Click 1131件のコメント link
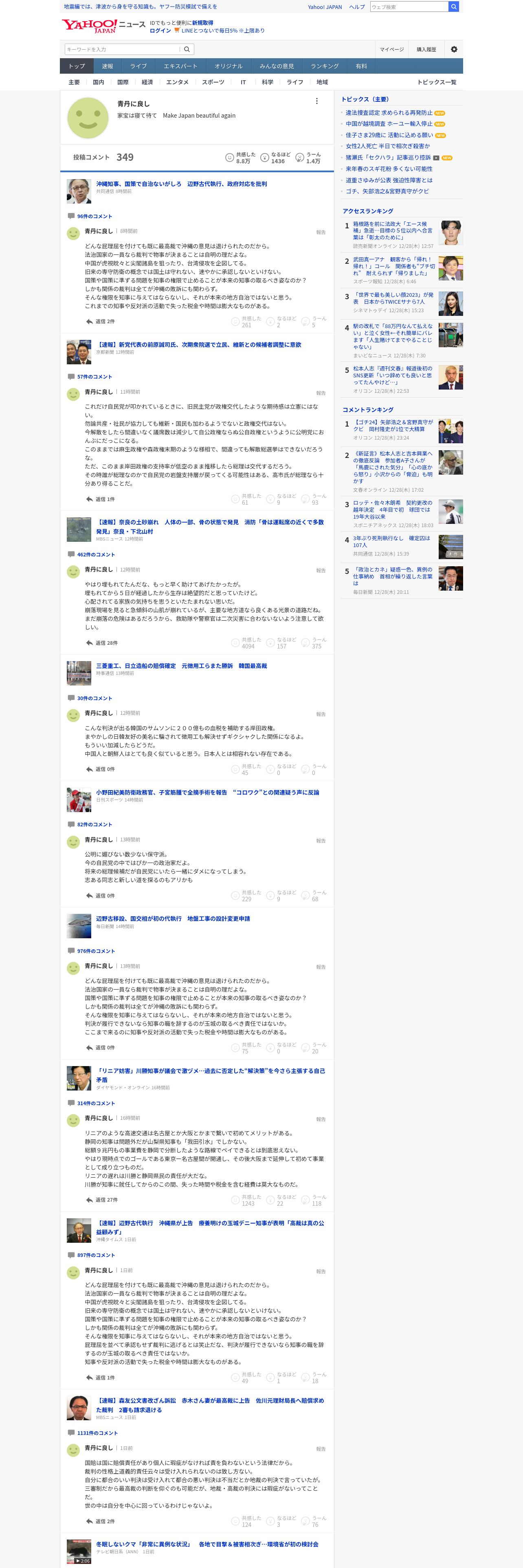Screen dimensions: 523x1568 click(x=97, y=1433)
